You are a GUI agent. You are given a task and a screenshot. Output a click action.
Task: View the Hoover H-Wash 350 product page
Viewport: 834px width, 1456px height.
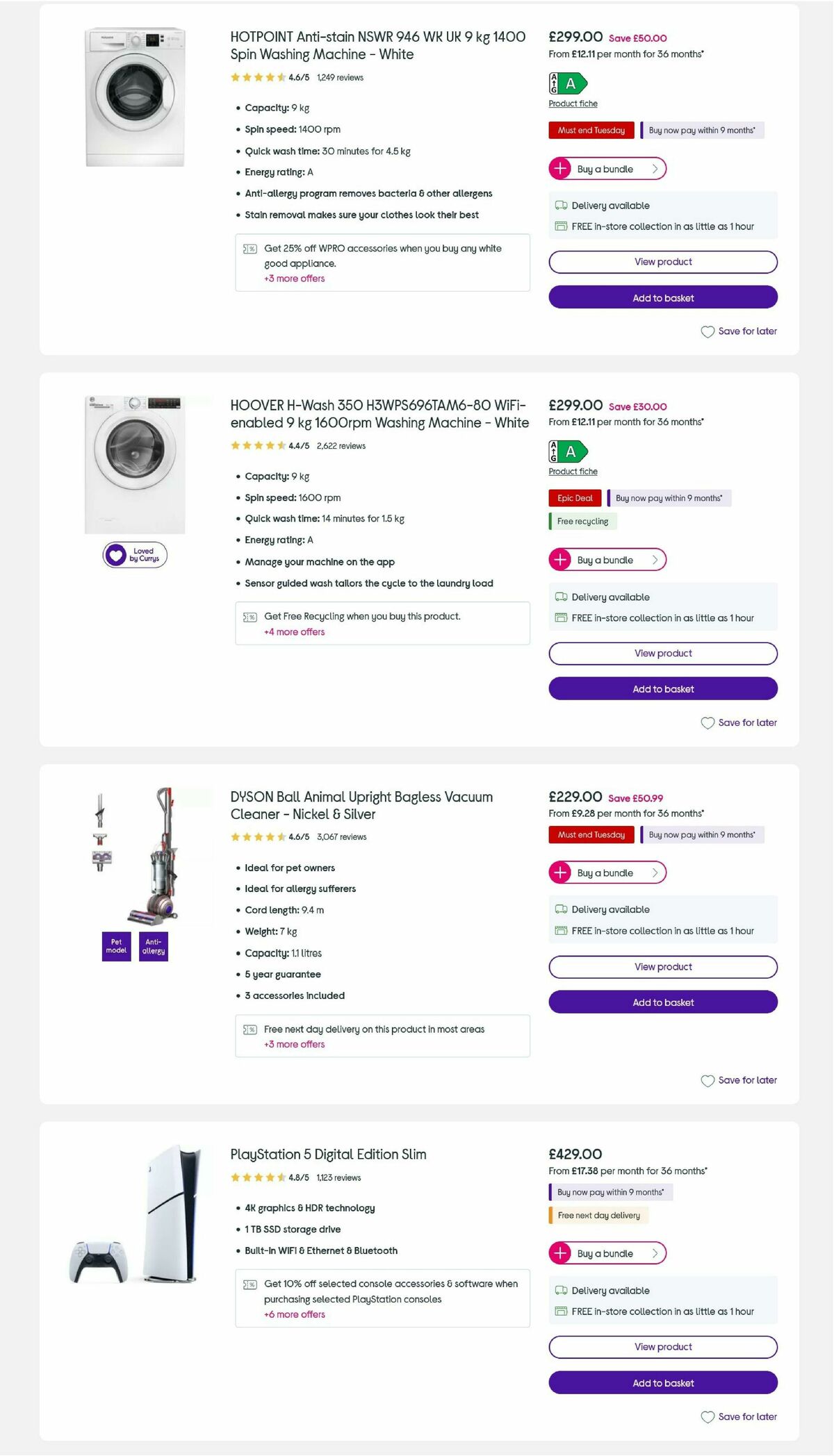[662, 653]
